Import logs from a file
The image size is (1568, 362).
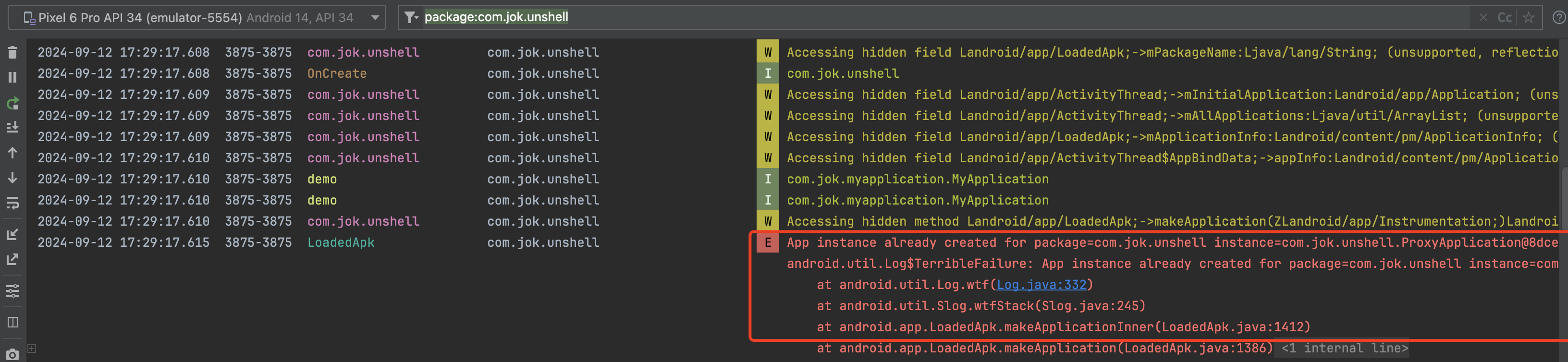point(12,234)
